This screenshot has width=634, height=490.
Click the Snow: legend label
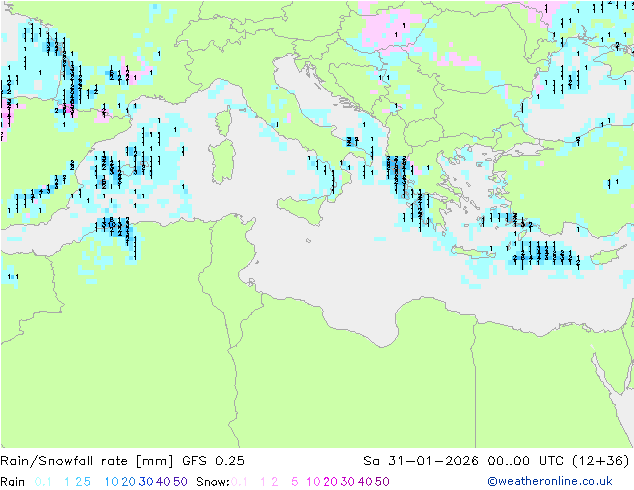pyautogui.click(x=213, y=482)
